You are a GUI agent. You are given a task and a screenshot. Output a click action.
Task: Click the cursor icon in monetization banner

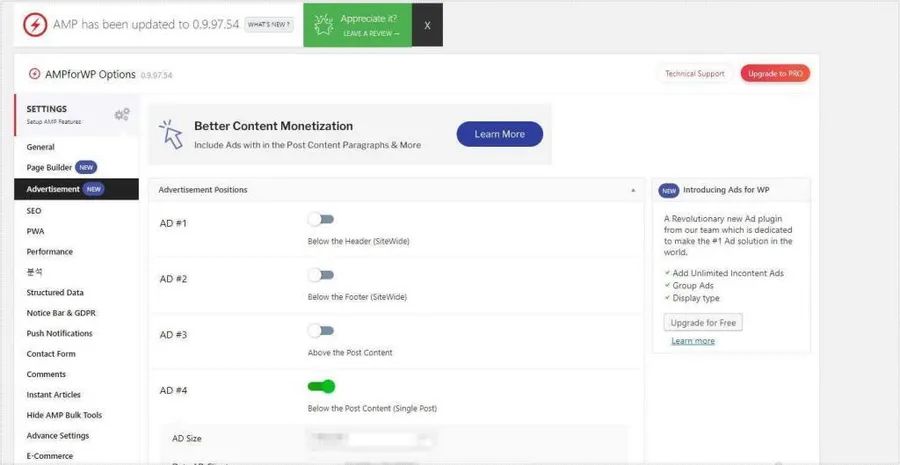pos(171,134)
